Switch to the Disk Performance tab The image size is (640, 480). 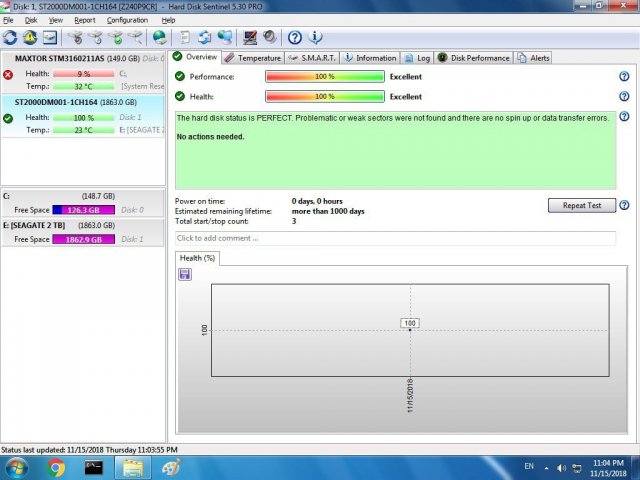475,58
